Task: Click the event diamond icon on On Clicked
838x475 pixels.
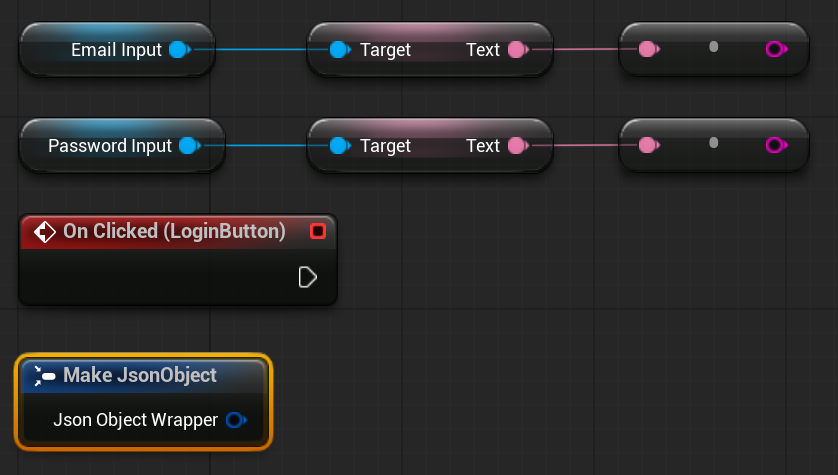Action: point(45,232)
